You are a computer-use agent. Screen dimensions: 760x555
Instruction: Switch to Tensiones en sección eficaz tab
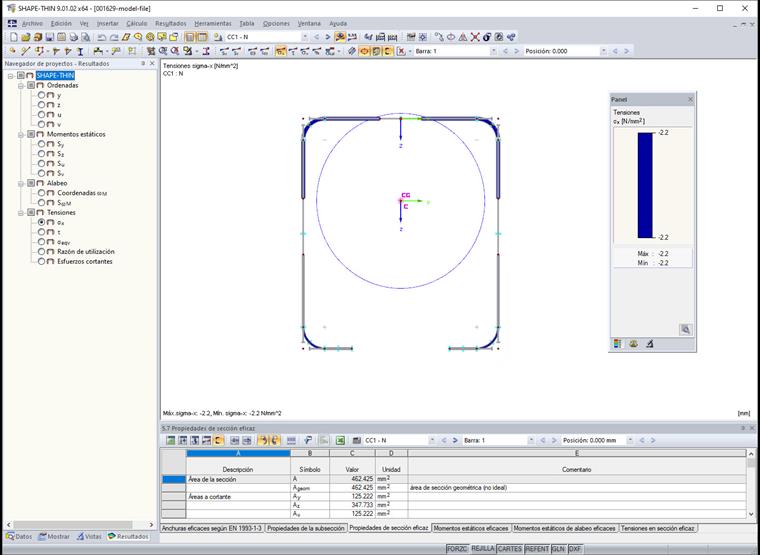tap(658, 528)
